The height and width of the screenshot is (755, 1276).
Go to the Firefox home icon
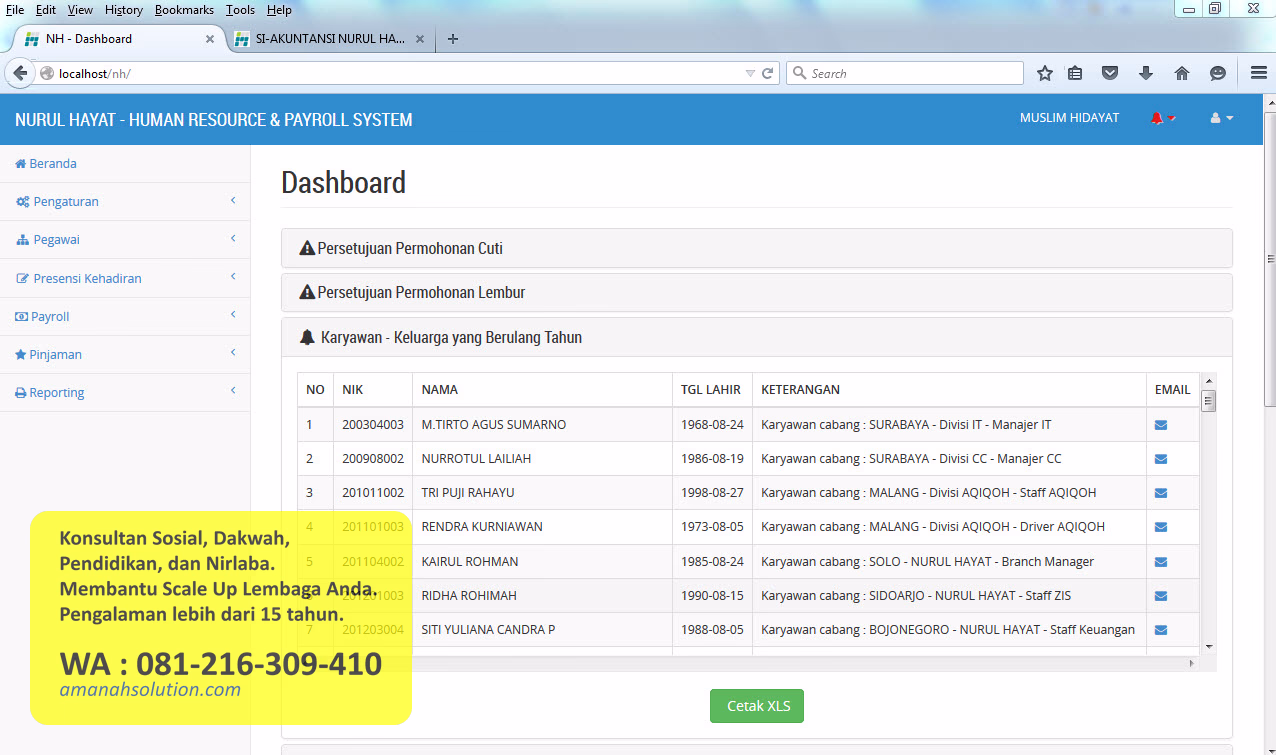[x=1182, y=73]
